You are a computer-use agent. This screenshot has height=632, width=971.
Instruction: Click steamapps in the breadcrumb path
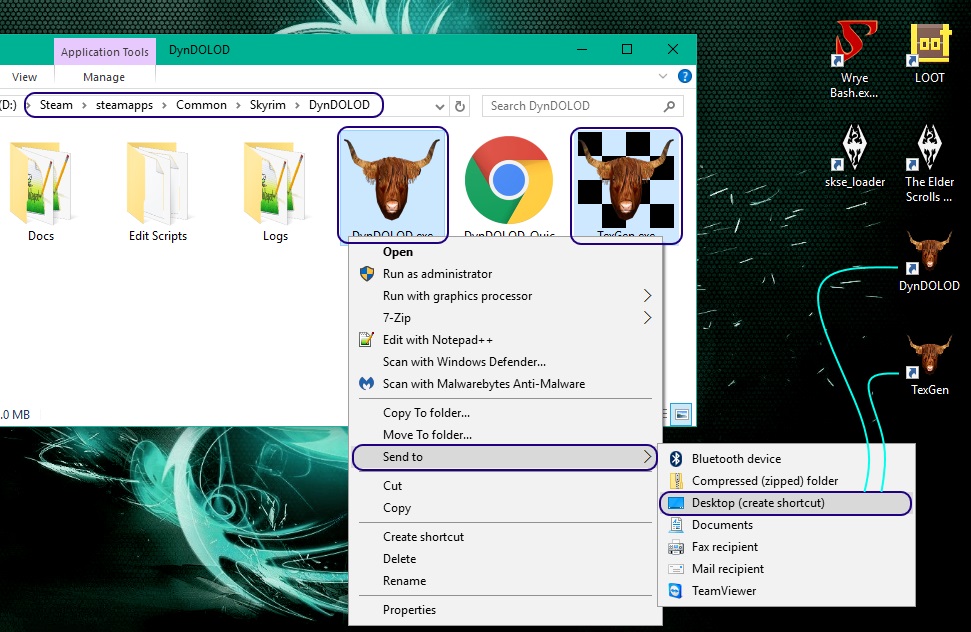tap(124, 105)
